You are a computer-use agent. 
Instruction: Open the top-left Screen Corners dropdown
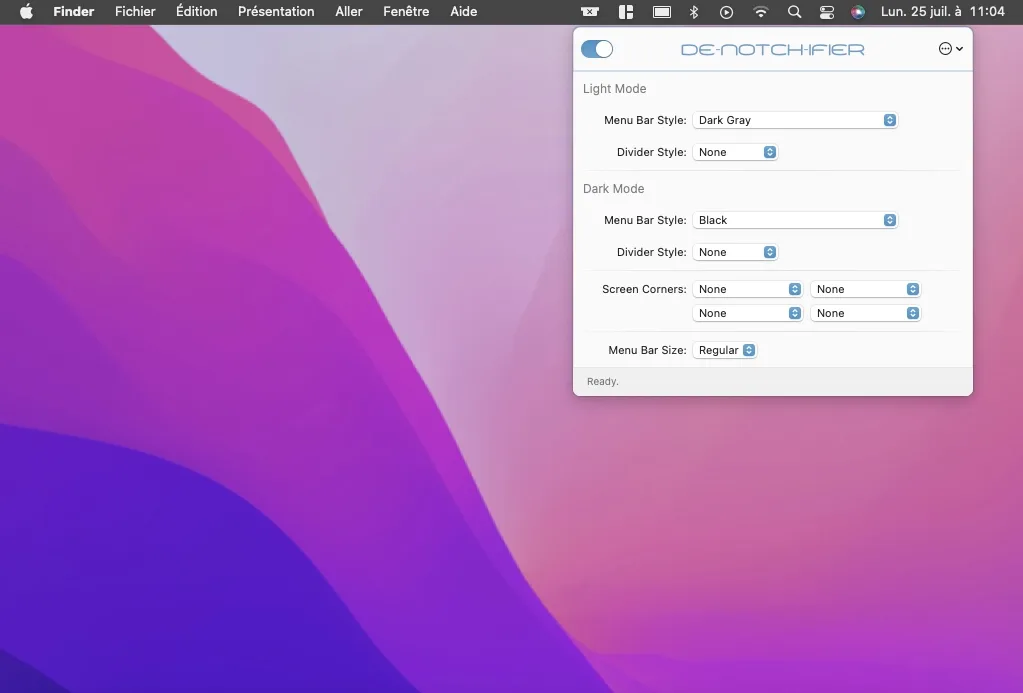(747, 289)
